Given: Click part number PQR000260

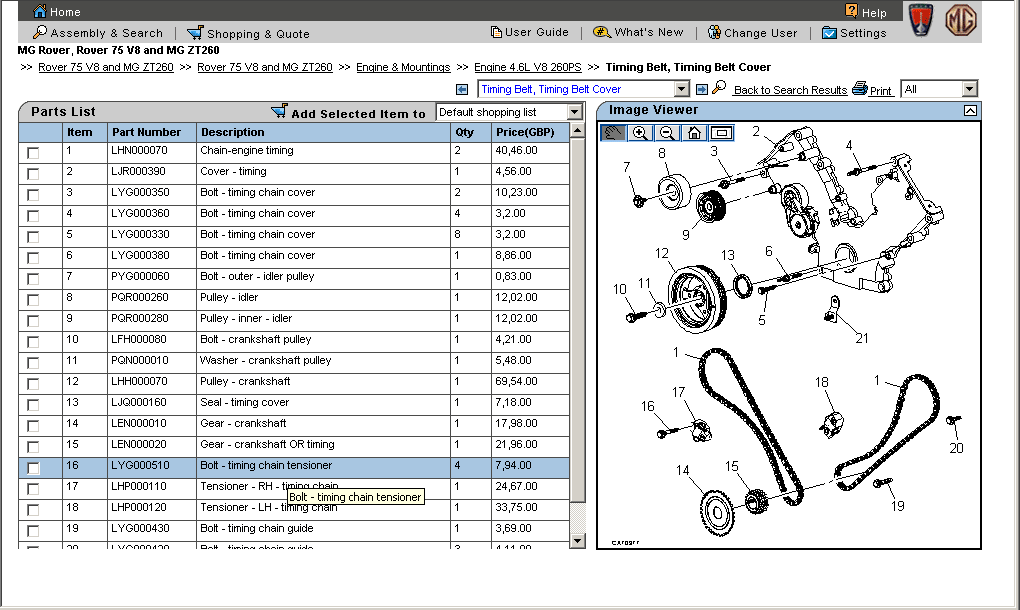Looking at the screenshot, I should coord(139,297).
